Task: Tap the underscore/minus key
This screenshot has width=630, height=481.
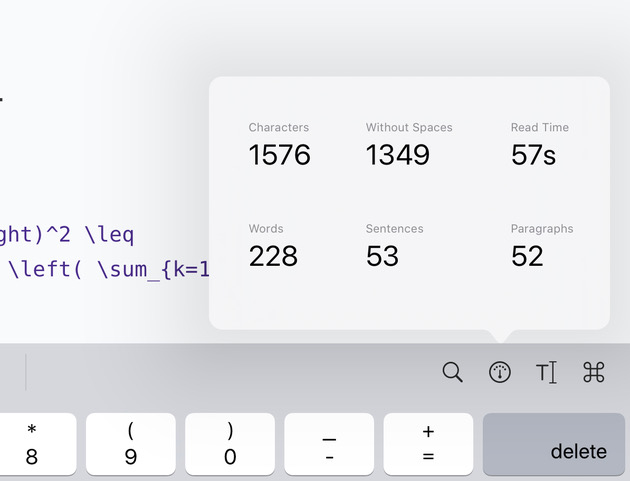Action: coord(329,444)
